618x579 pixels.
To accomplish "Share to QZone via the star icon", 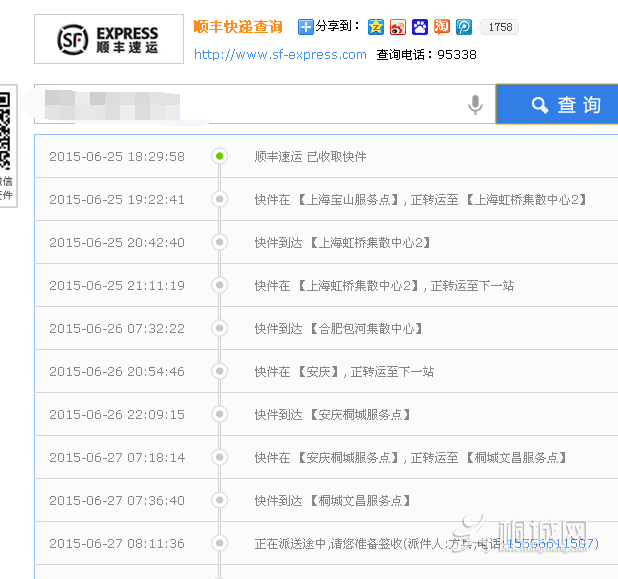I will coord(376,27).
